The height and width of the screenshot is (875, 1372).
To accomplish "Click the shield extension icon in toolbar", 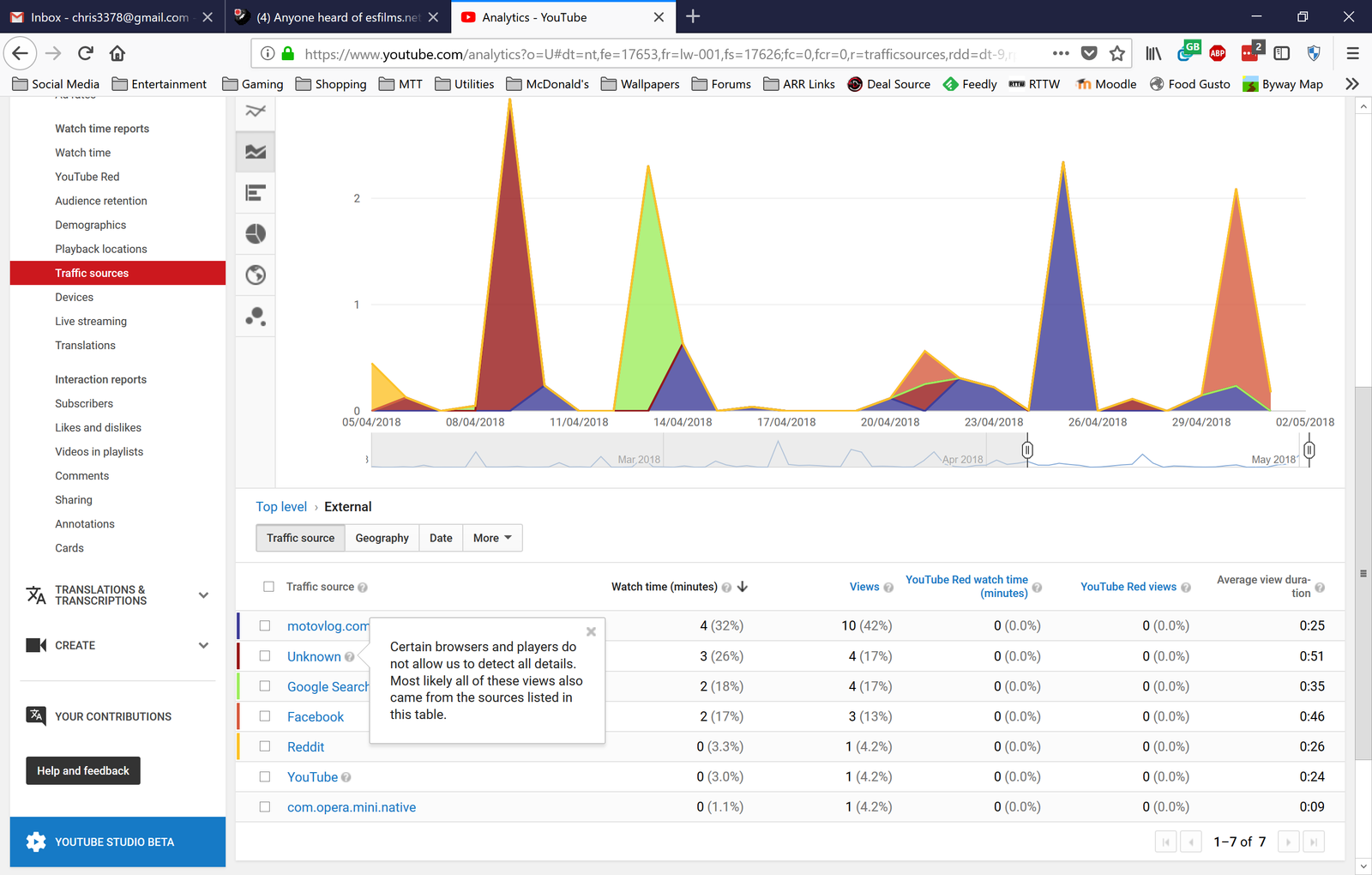I will 1313,53.
